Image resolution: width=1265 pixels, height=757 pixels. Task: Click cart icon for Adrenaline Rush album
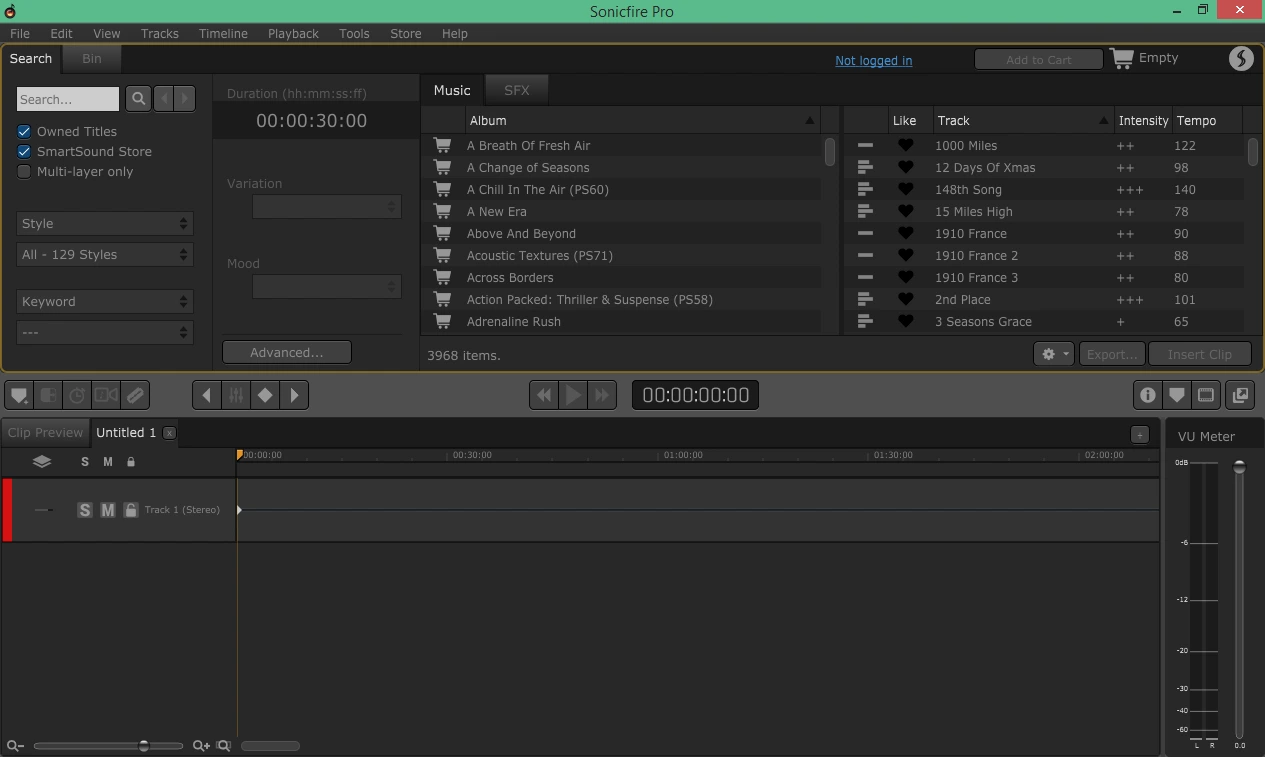point(442,321)
